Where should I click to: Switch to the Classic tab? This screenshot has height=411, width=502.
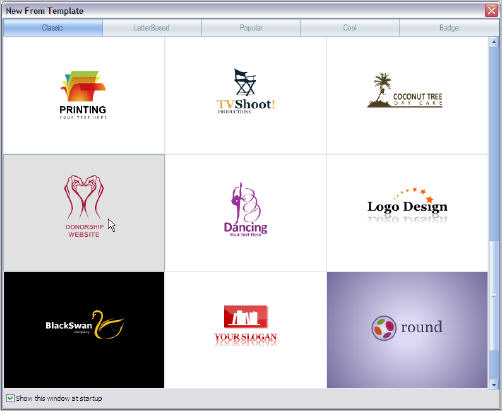[x=53, y=28]
